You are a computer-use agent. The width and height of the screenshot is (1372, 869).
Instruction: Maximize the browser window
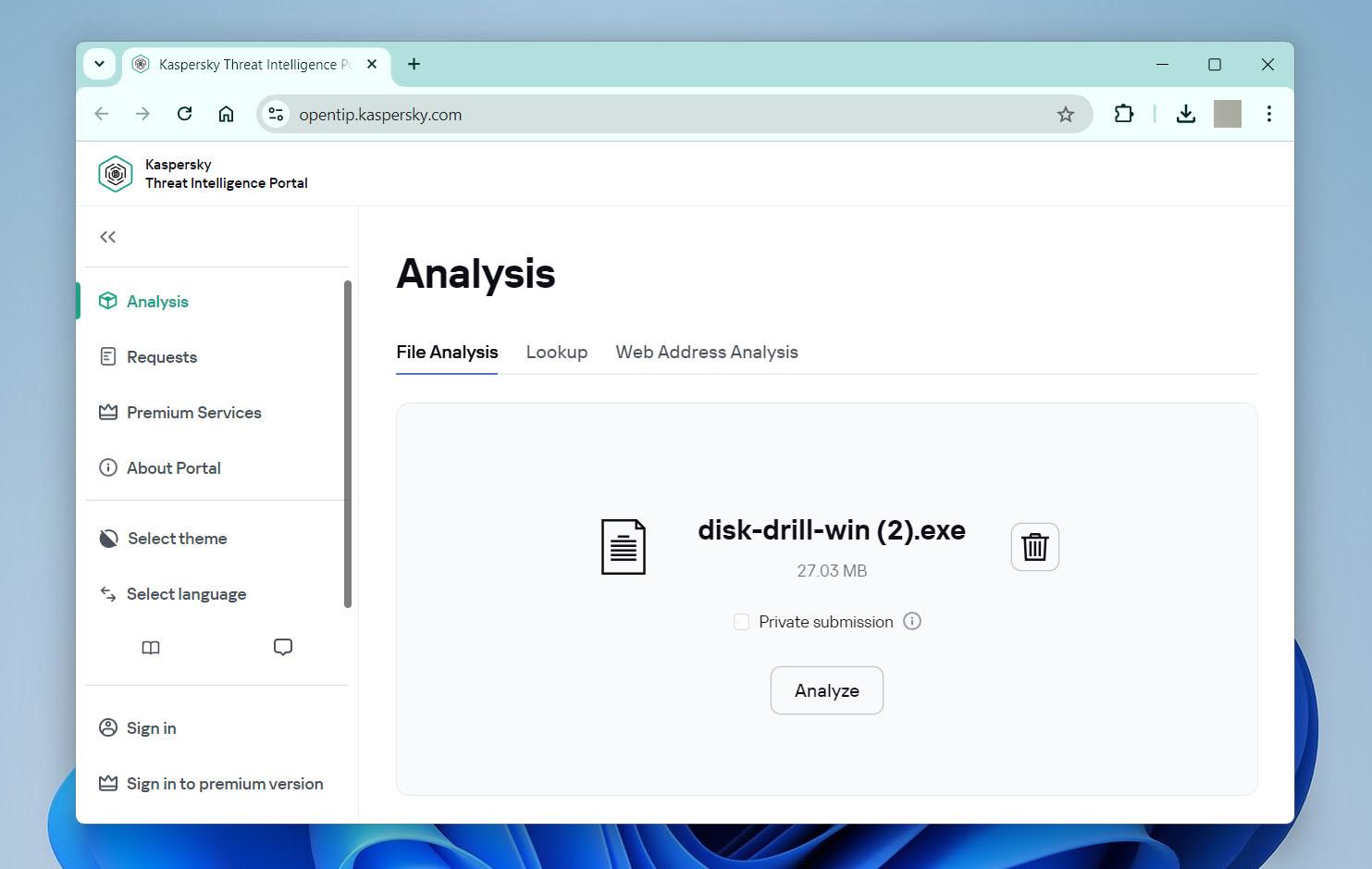click(x=1215, y=64)
